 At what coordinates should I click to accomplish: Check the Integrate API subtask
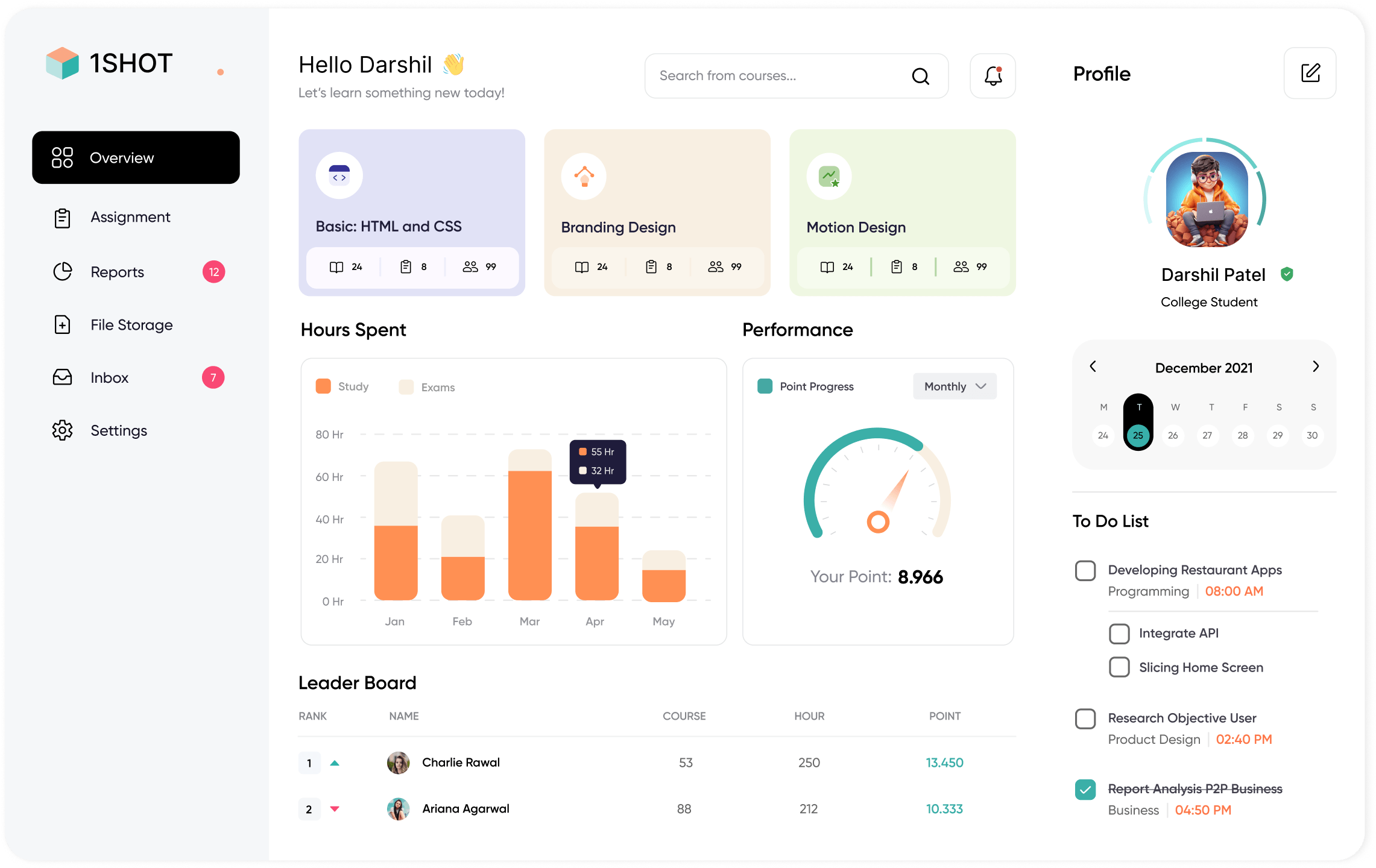pyautogui.click(x=1119, y=634)
